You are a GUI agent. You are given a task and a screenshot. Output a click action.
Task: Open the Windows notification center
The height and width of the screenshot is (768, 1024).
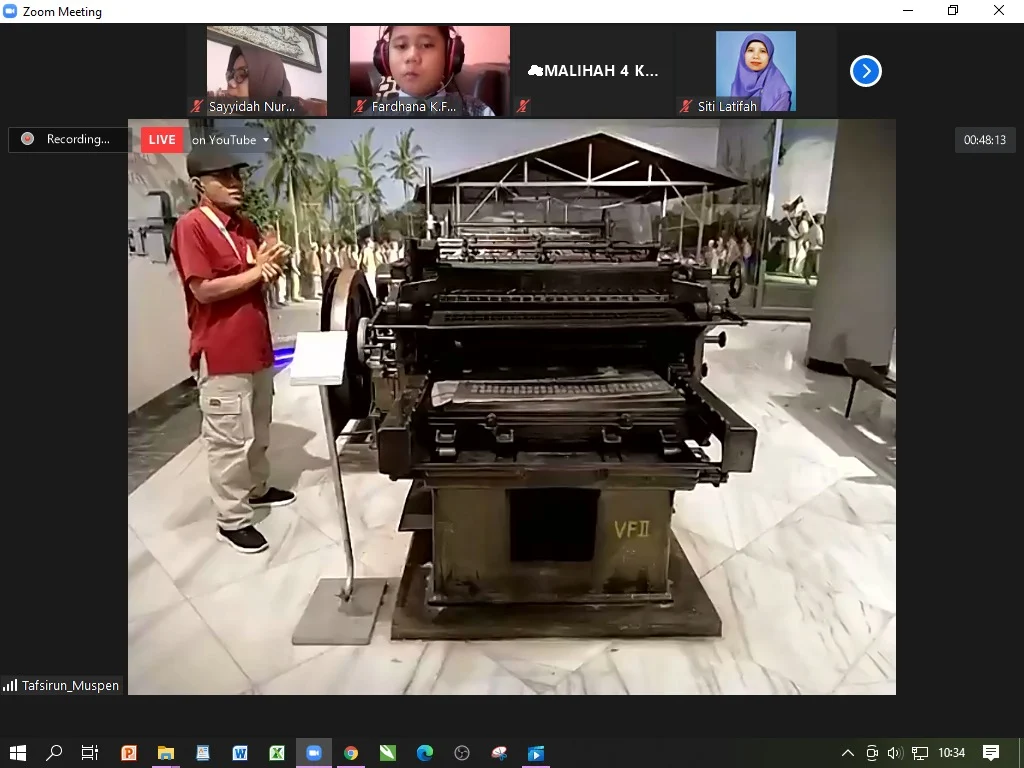tap(991, 753)
